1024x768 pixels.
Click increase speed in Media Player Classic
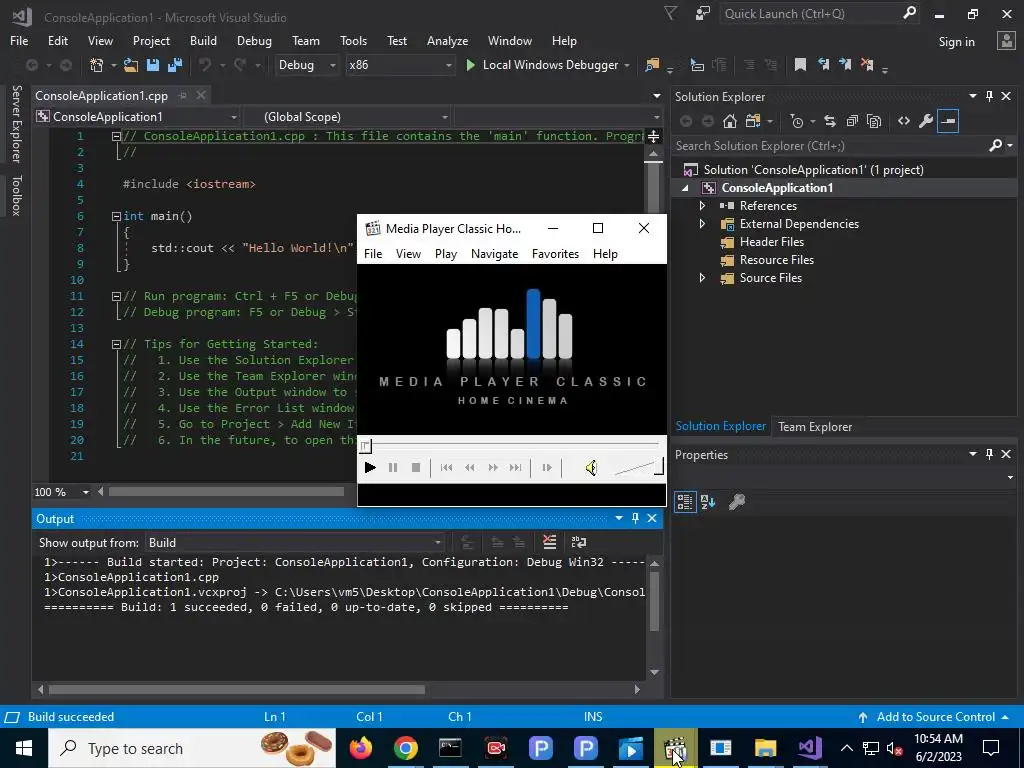(493, 468)
